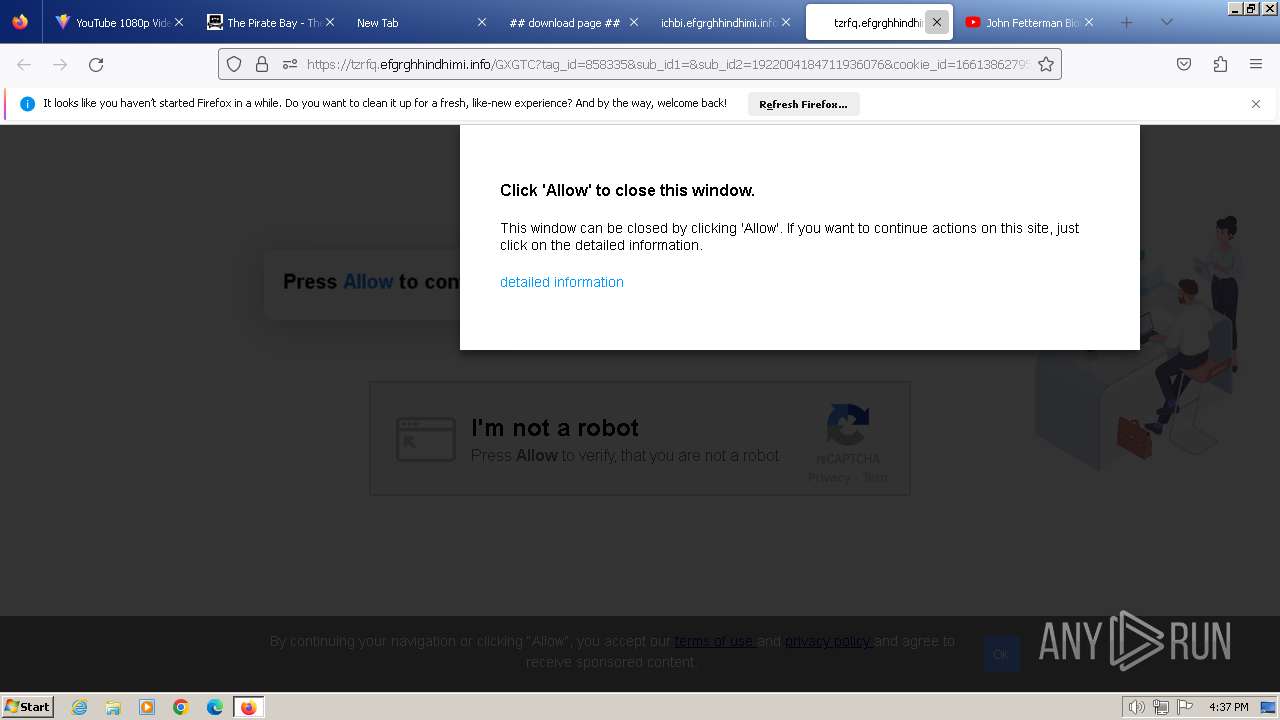Close the YouTube 1080p Video tab
This screenshot has height=720, width=1280.
(x=179, y=22)
